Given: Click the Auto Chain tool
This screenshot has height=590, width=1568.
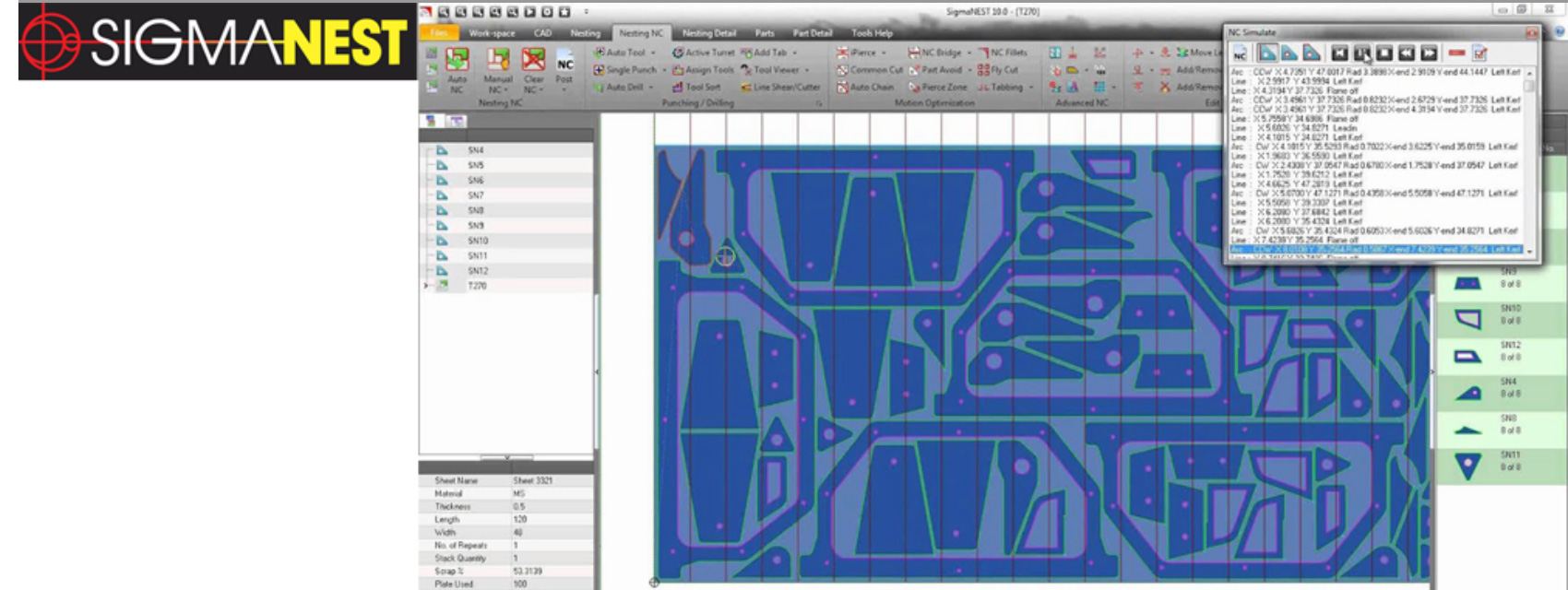Looking at the screenshot, I should point(865,87).
